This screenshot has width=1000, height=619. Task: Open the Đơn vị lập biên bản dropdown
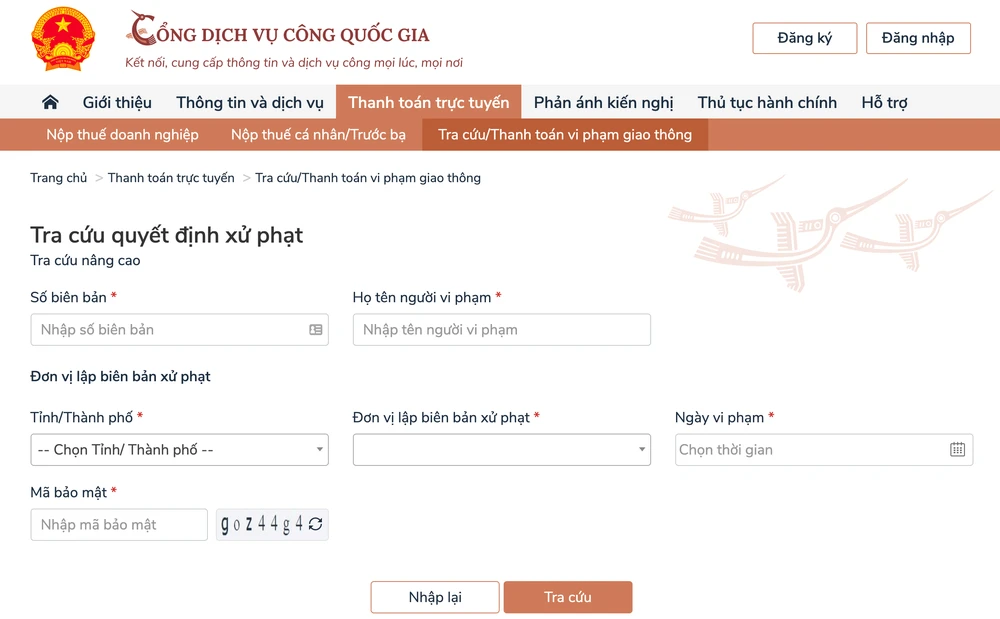coord(501,450)
